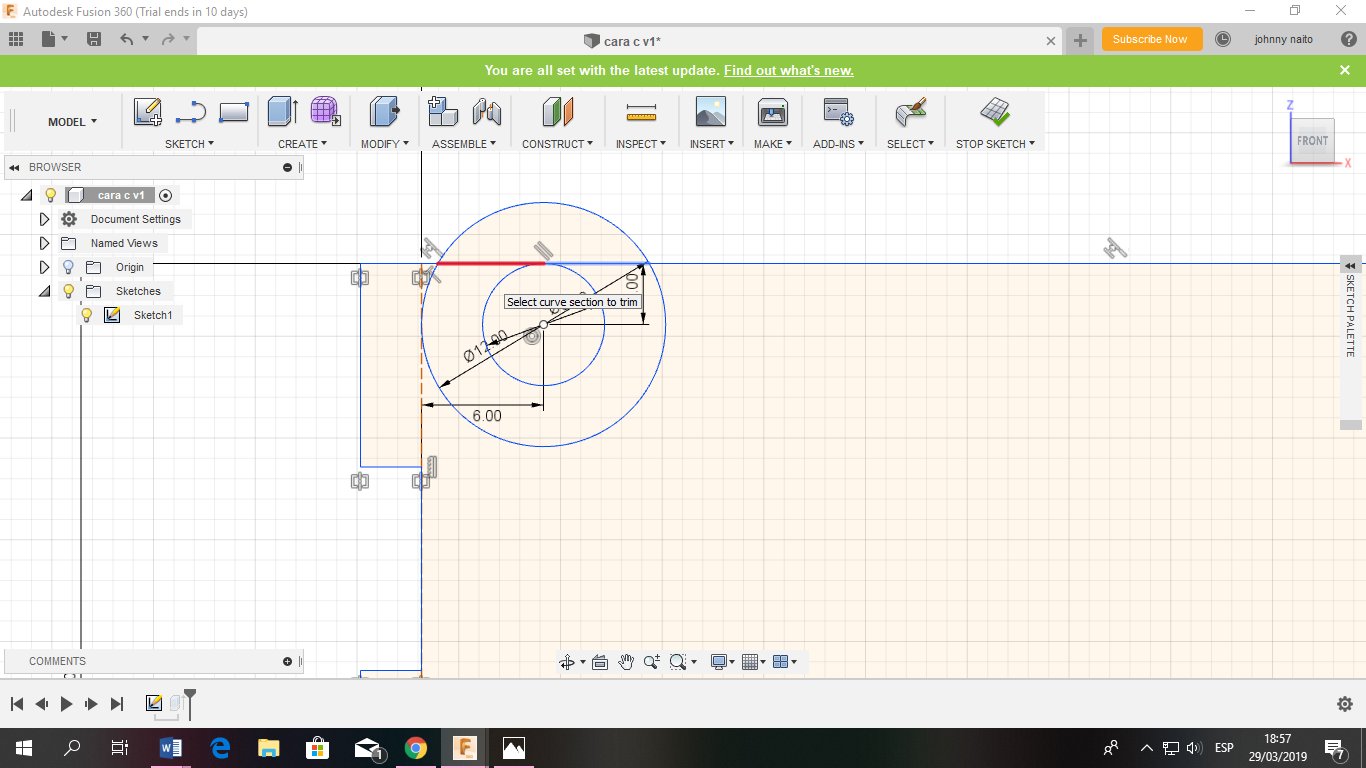This screenshot has width=1366, height=768.
Task: Click the Subscribe Now button
Action: pos(1151,39)
